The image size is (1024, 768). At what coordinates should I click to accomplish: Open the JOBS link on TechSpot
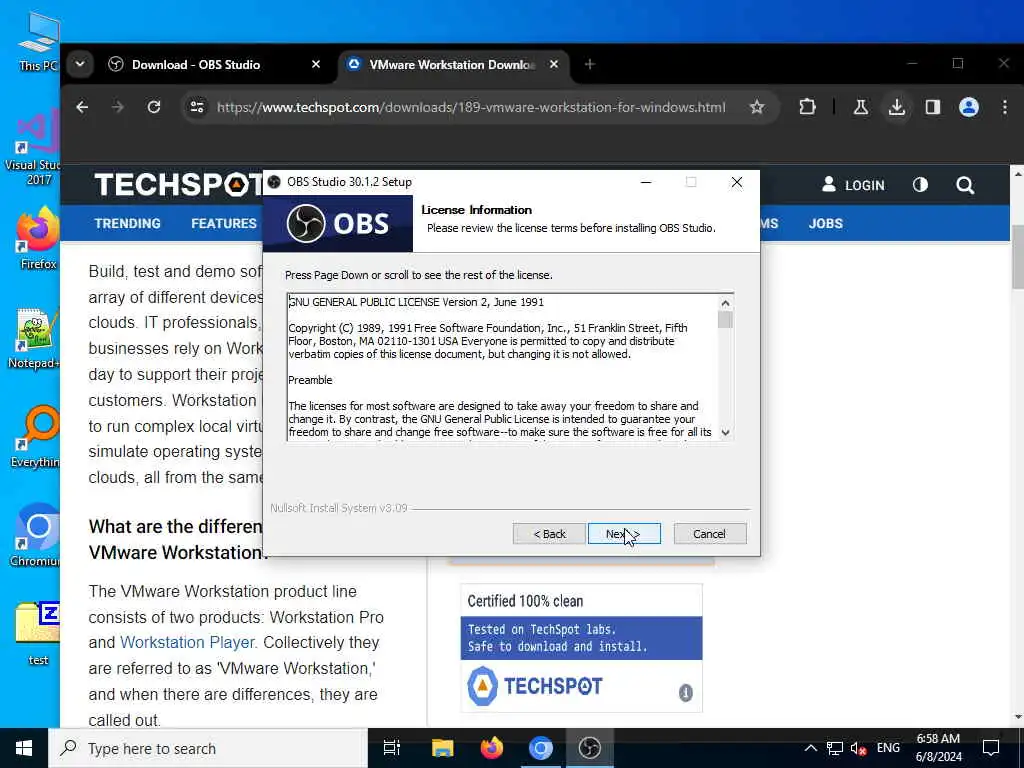tap(825, 223)
